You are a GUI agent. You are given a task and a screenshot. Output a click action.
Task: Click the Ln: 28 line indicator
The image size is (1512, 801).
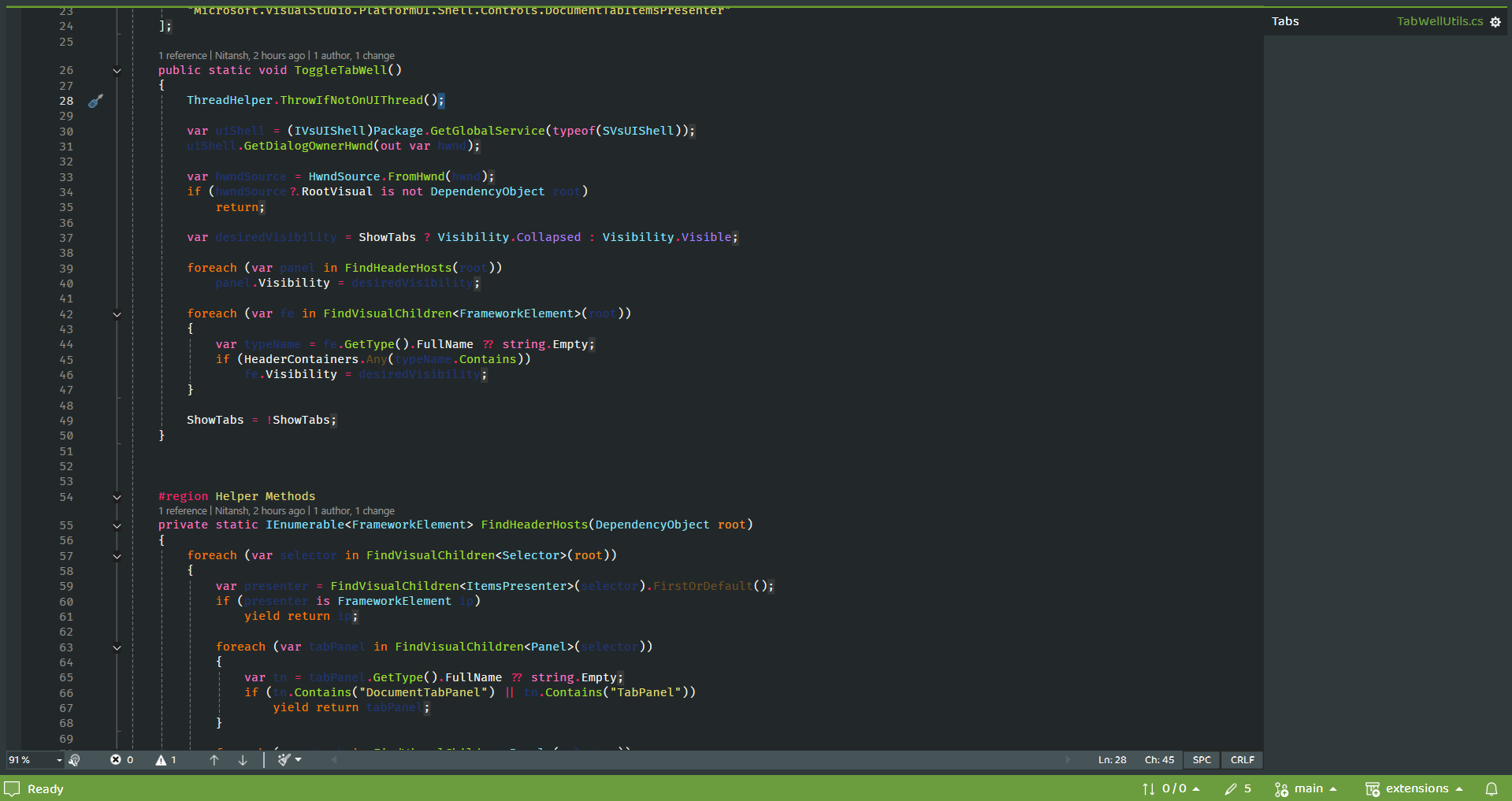point(1112,760)
